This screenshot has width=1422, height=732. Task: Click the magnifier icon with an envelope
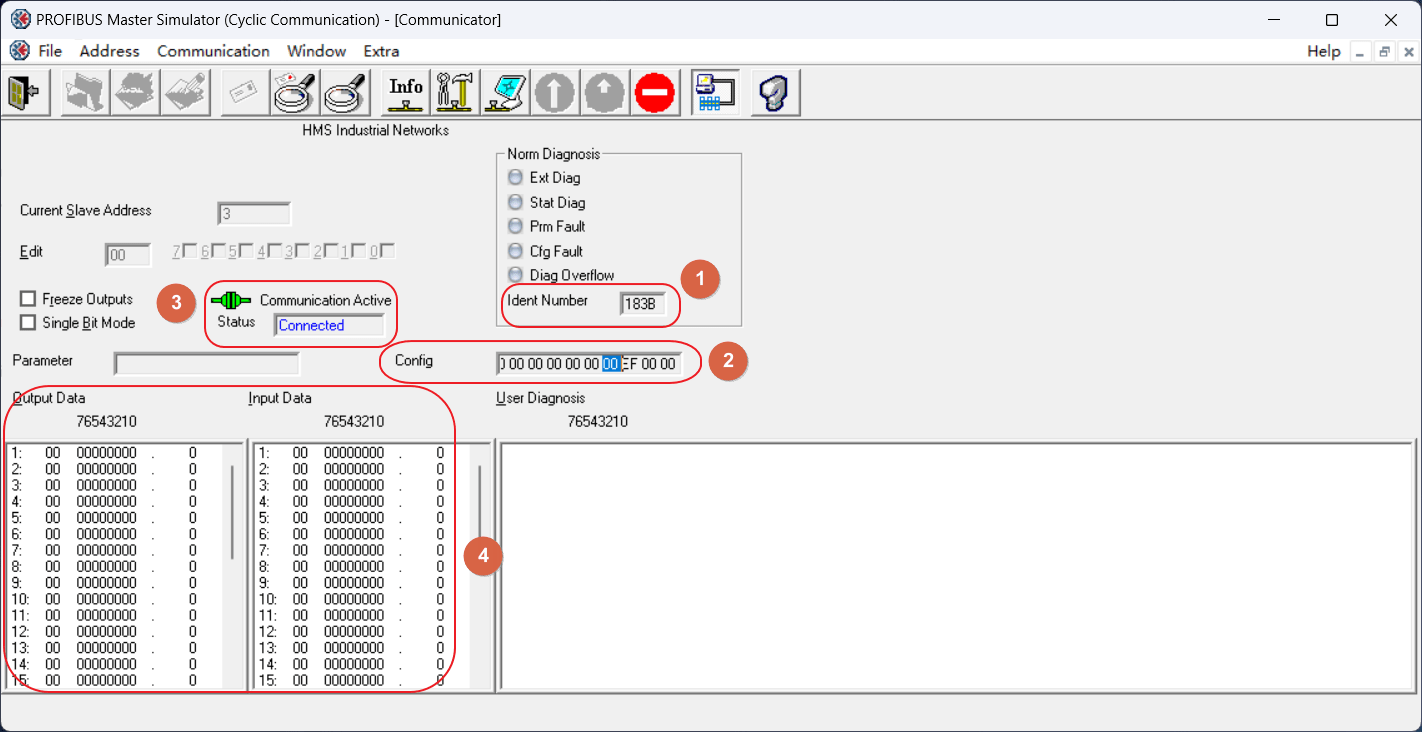[x=295, y=93]
